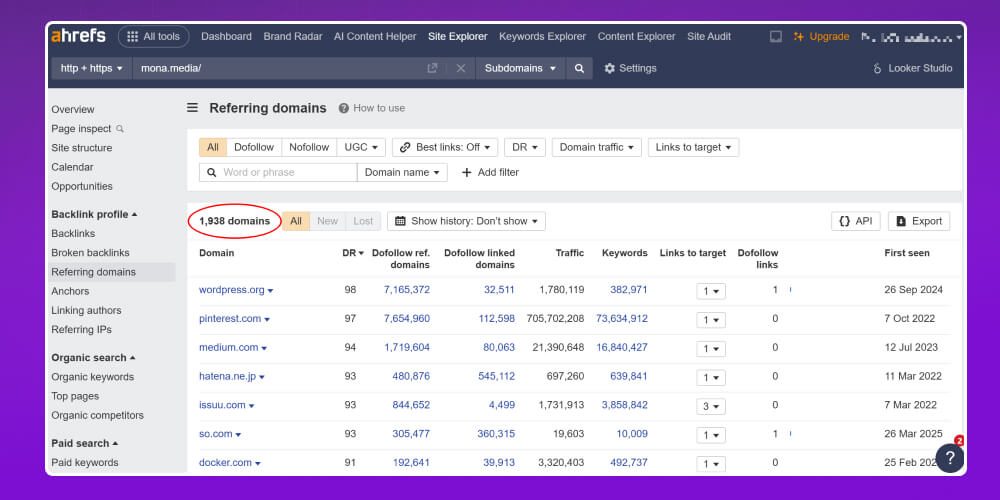Image resolution: width=1000 pixels, height=500 pixels.
Task: Open Site Audit
Action: 709,36
